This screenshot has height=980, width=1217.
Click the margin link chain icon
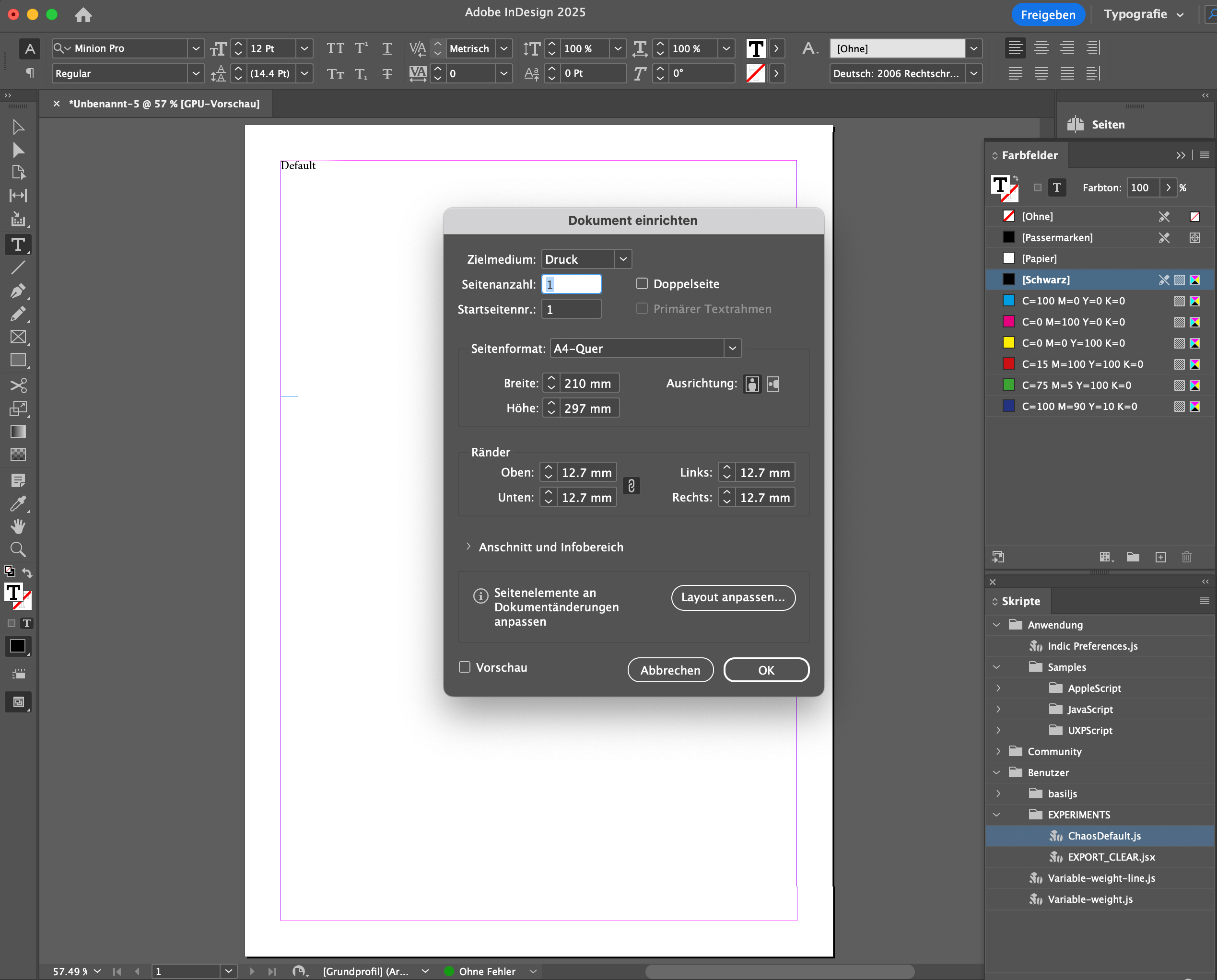click(x=631, y=486)
